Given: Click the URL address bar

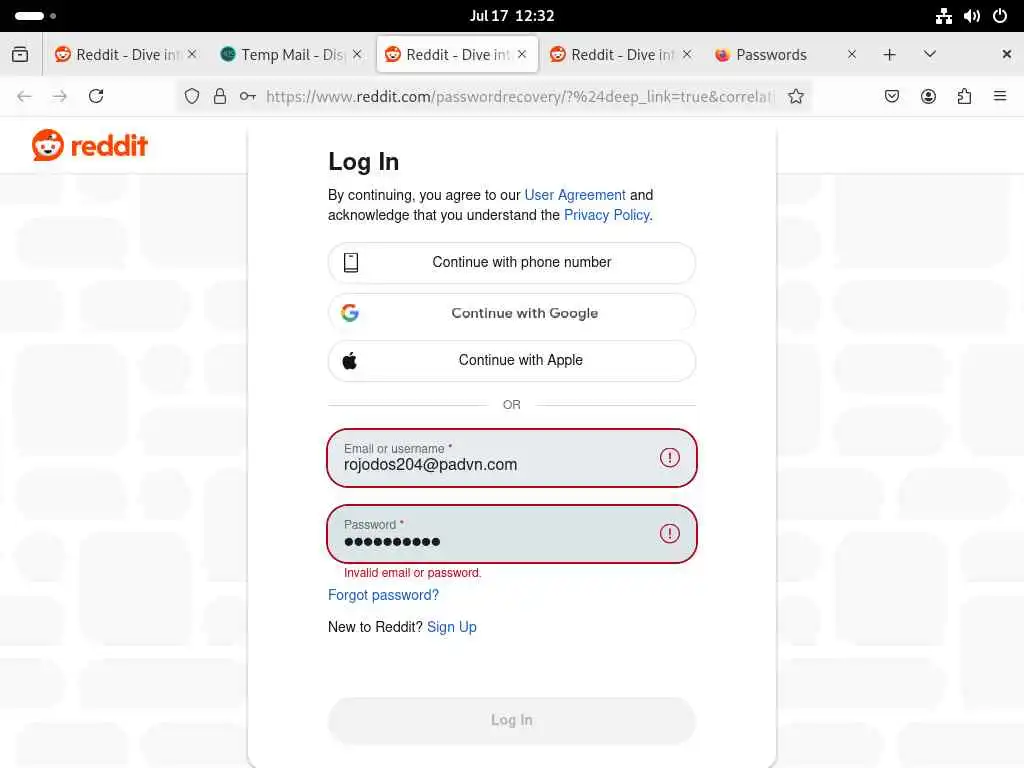Looking at the screenshot, I should (x=519, y=97).
